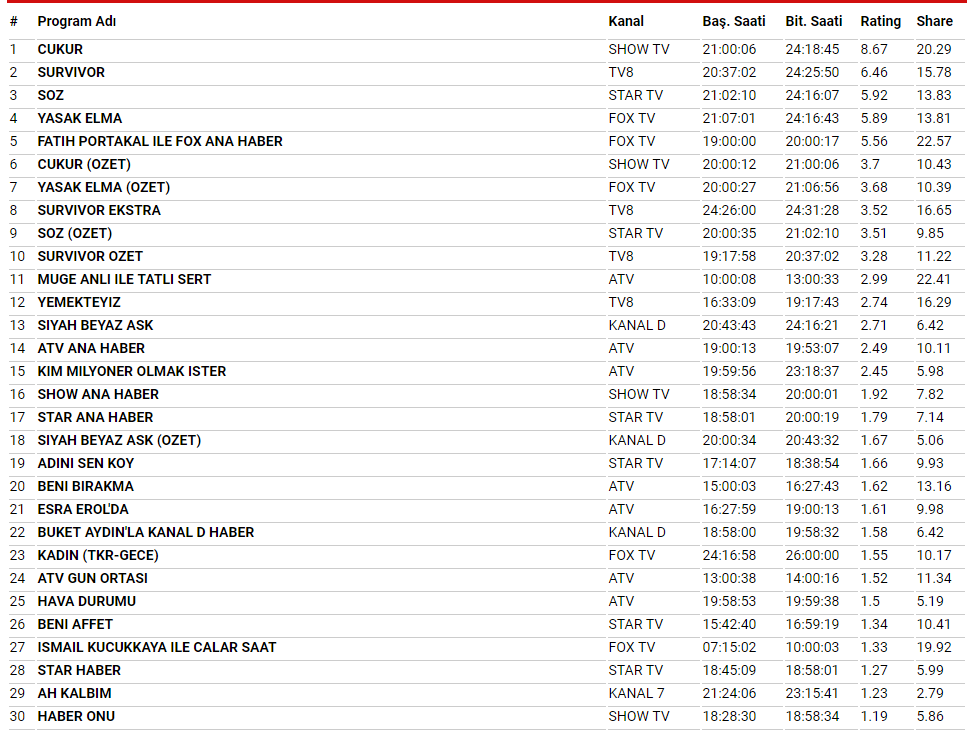Select the 'HABER ONU' program name
Screen dimensions: 967x731
pos(76,717)
